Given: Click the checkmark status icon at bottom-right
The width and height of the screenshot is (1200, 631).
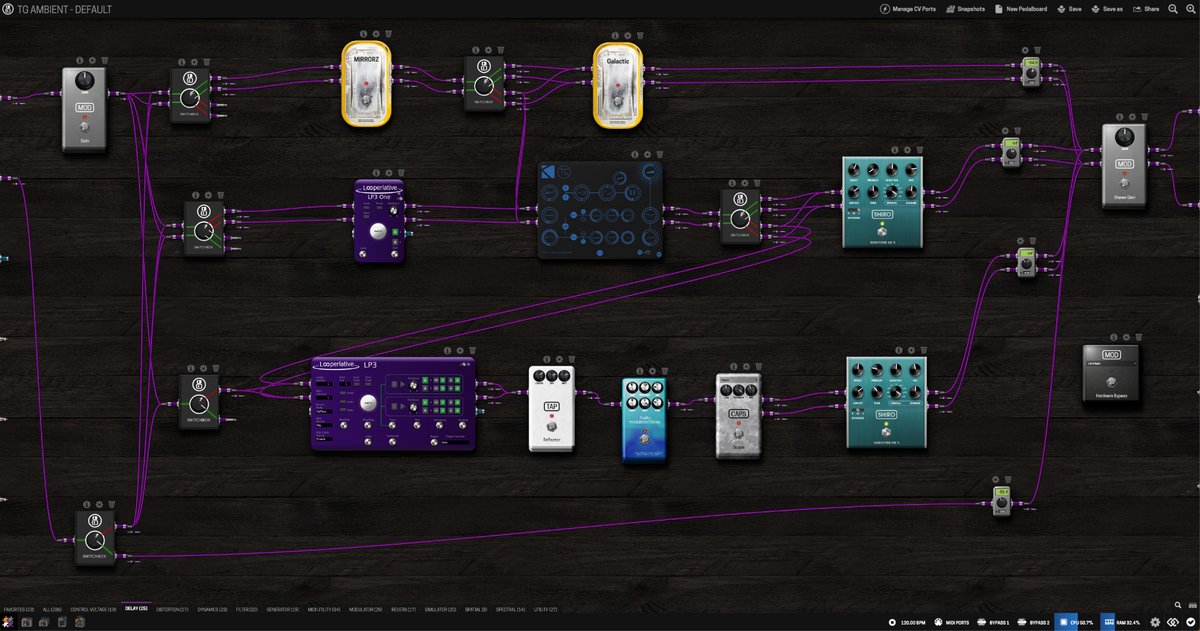Looking at the screenshot, I should (x=1191, y=622).
